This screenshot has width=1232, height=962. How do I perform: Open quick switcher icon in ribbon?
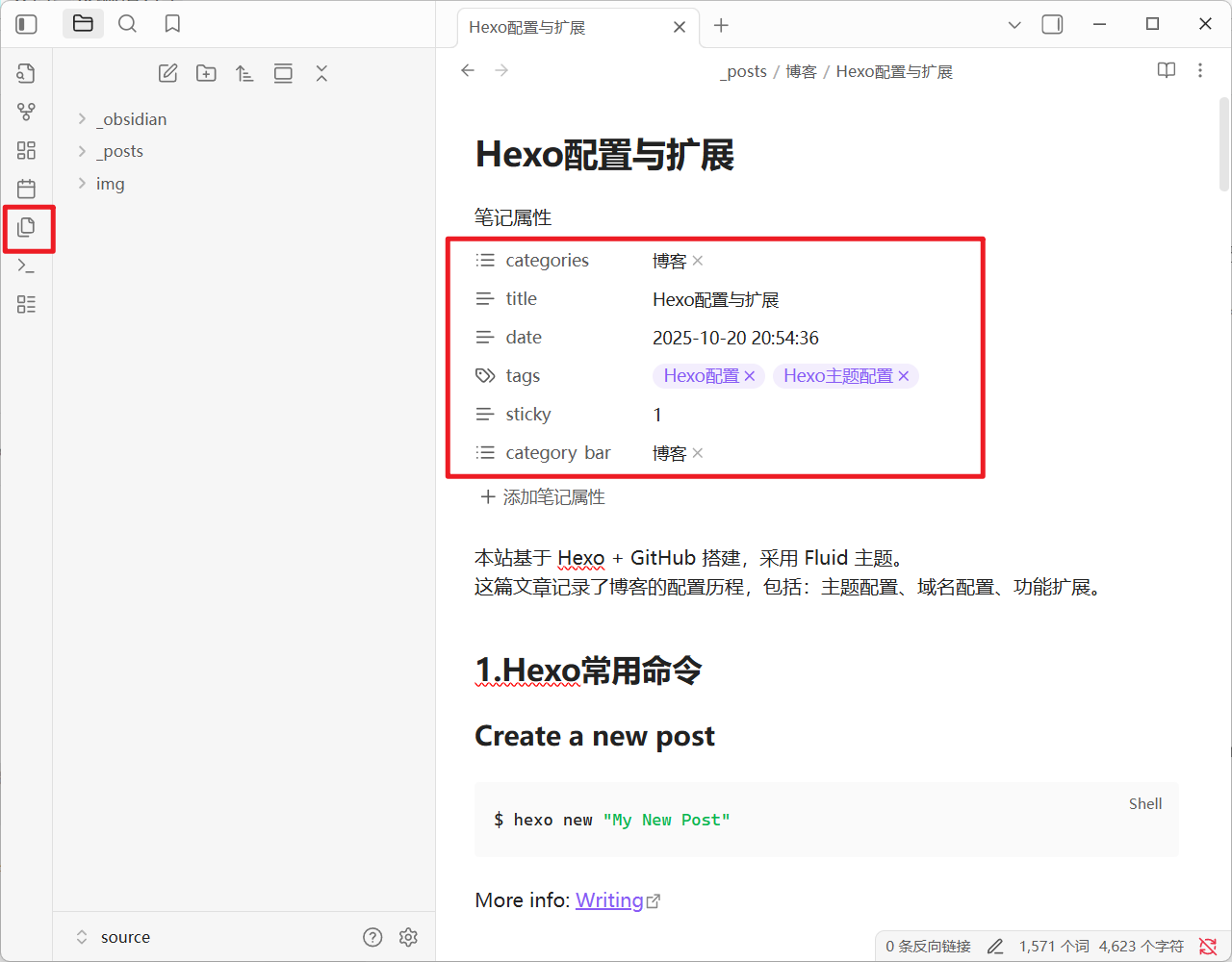tap(27, 74)
